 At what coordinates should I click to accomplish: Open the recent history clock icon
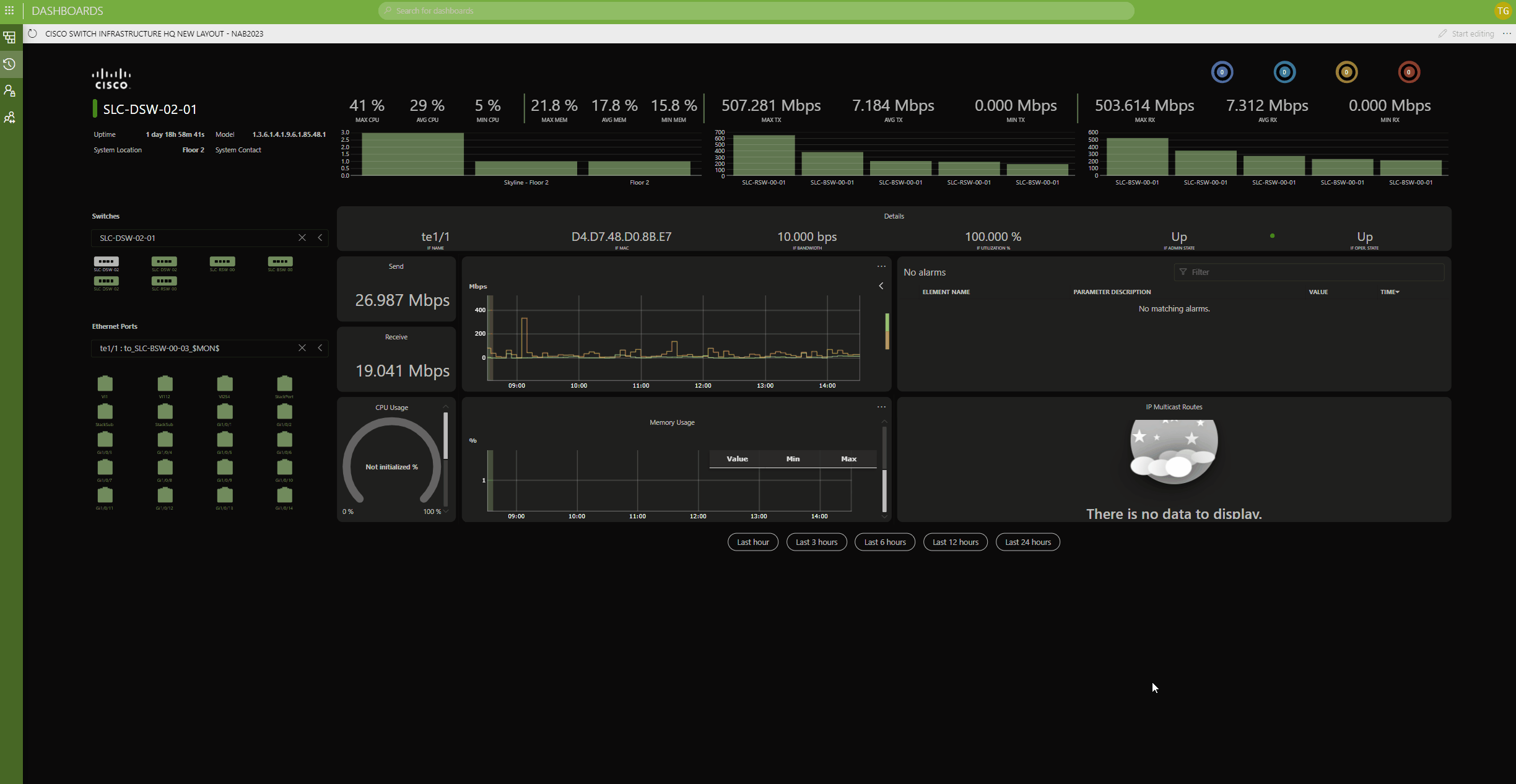(x=9, y=64)
